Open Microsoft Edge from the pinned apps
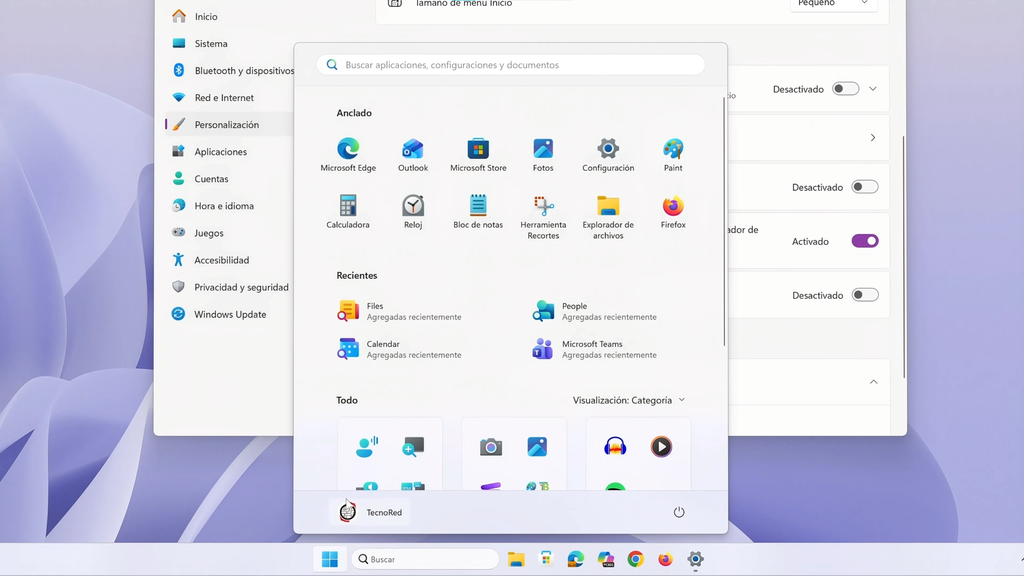This screenshot has height=576, width=1024. click(348, 155)
